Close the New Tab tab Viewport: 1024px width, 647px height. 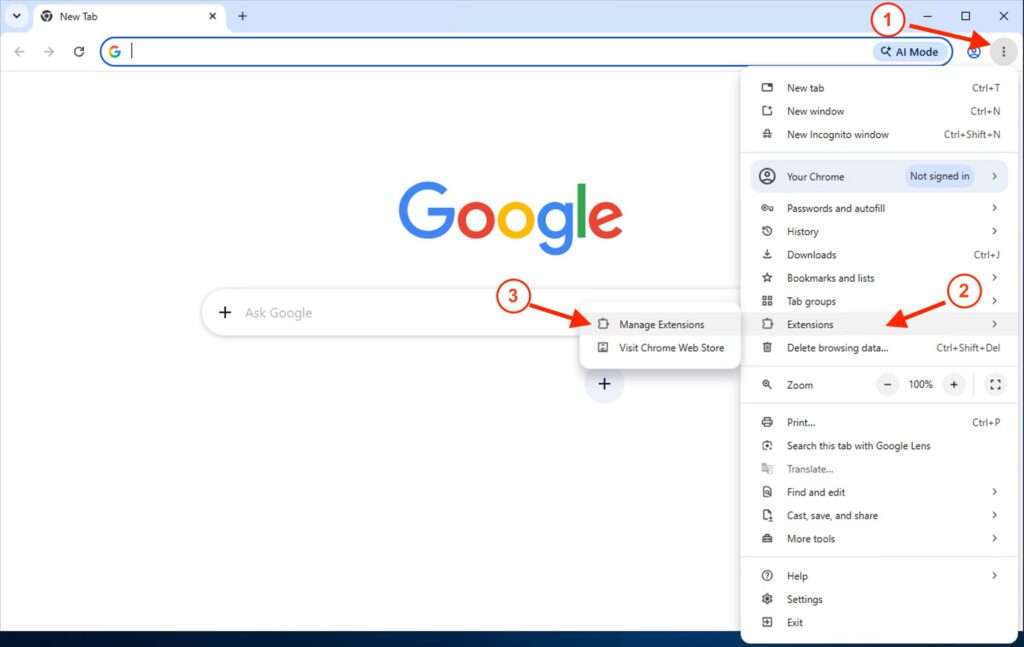point(212,16)
